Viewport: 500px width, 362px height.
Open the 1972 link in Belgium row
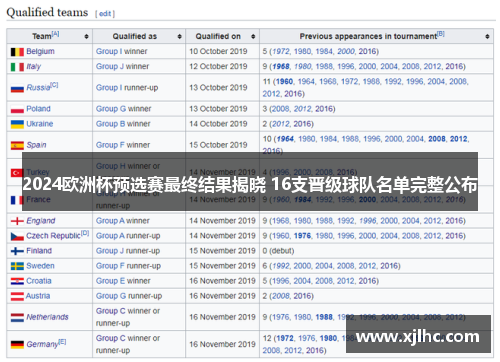[x=281, y=51]
